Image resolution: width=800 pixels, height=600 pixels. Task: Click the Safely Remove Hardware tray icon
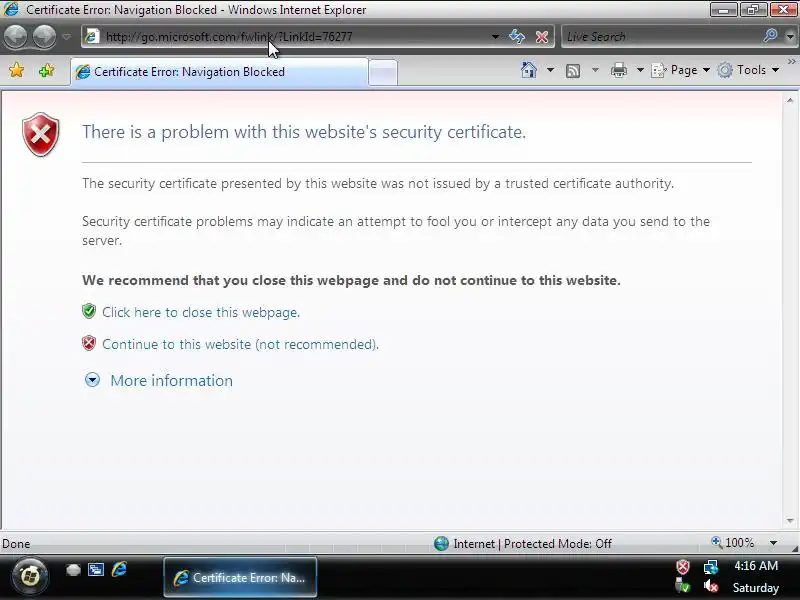(x=683, y=587)
